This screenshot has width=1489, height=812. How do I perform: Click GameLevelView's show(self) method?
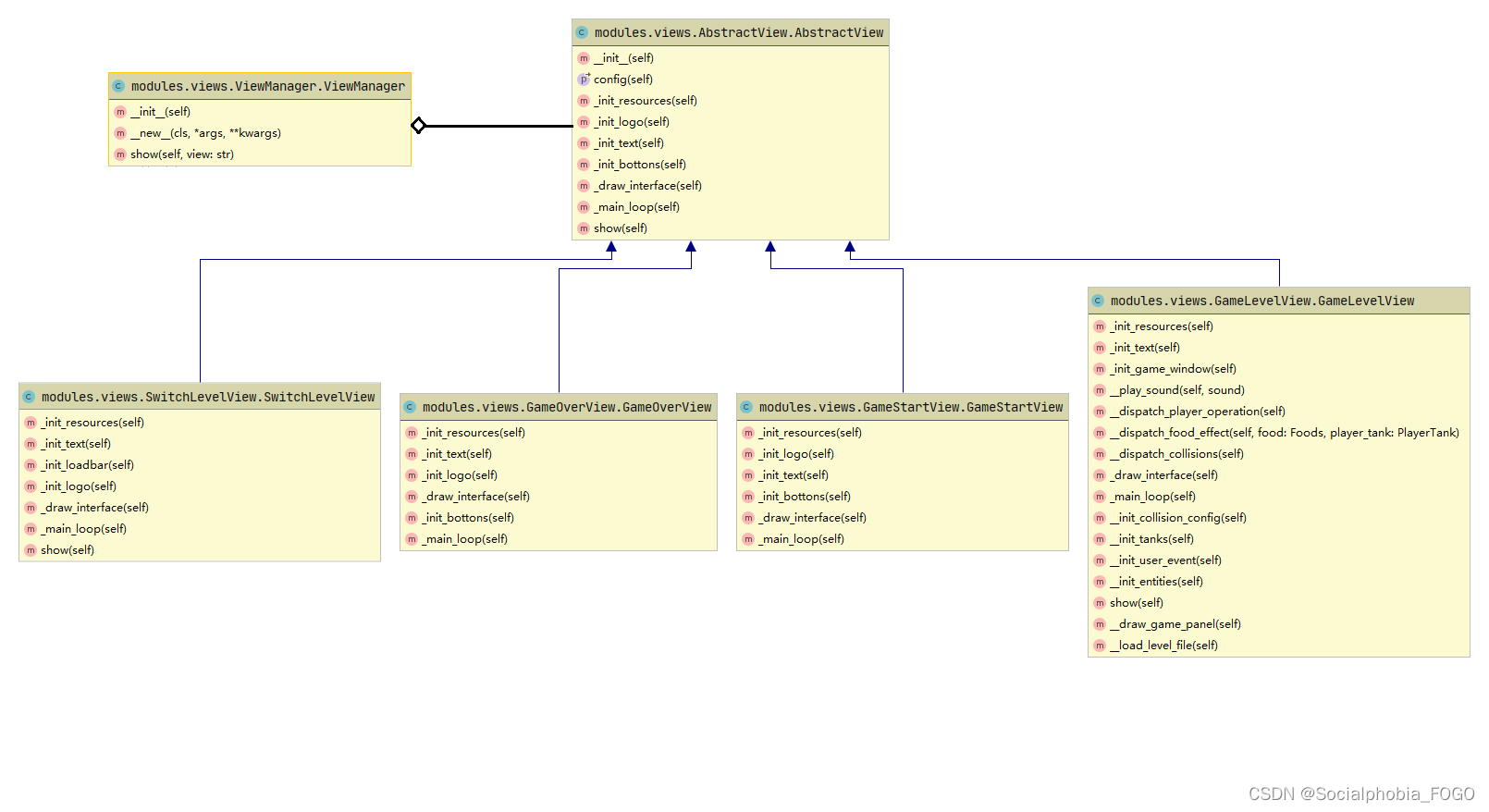(x=1137, y=603)
